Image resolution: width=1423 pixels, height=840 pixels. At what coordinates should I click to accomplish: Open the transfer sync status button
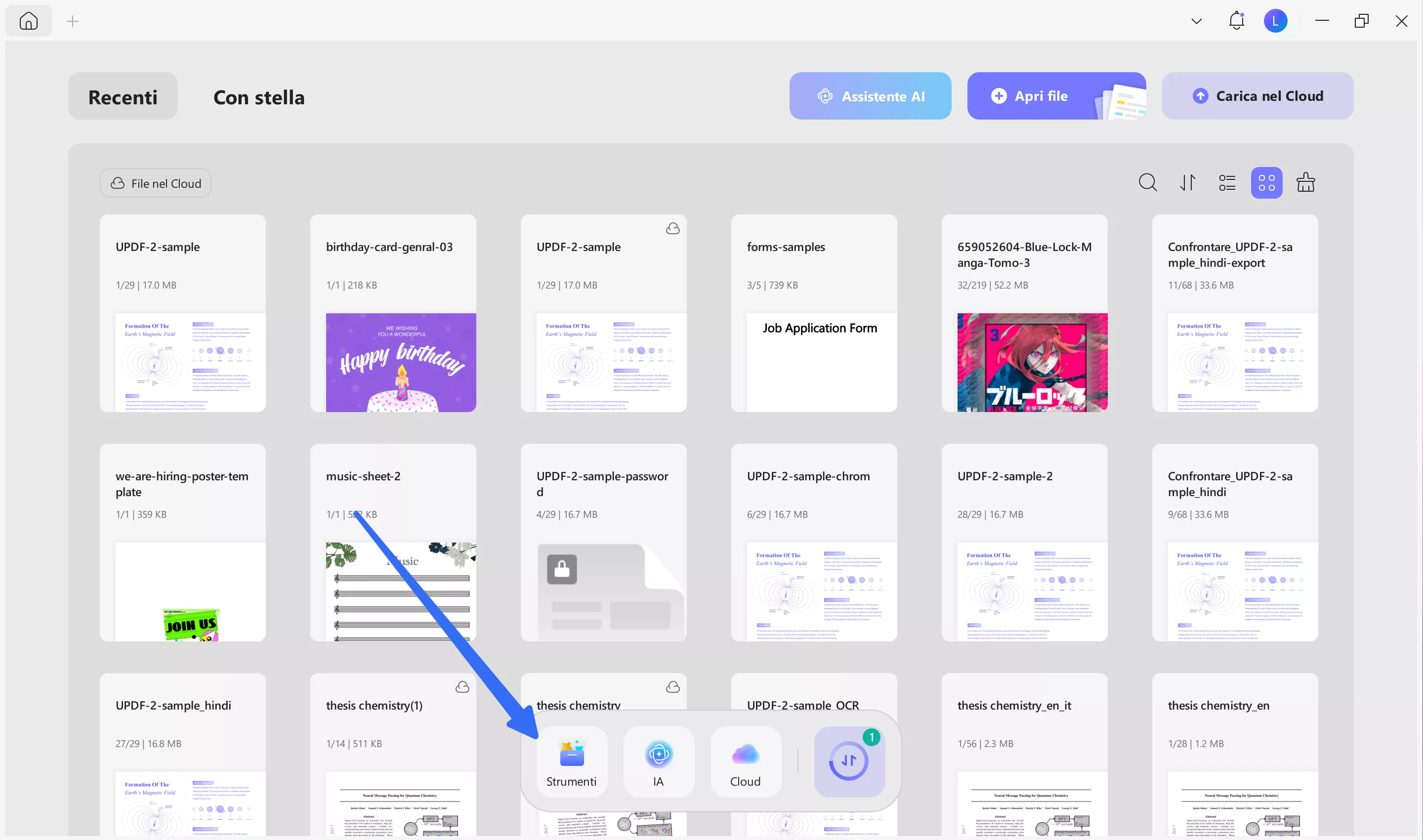848,761
